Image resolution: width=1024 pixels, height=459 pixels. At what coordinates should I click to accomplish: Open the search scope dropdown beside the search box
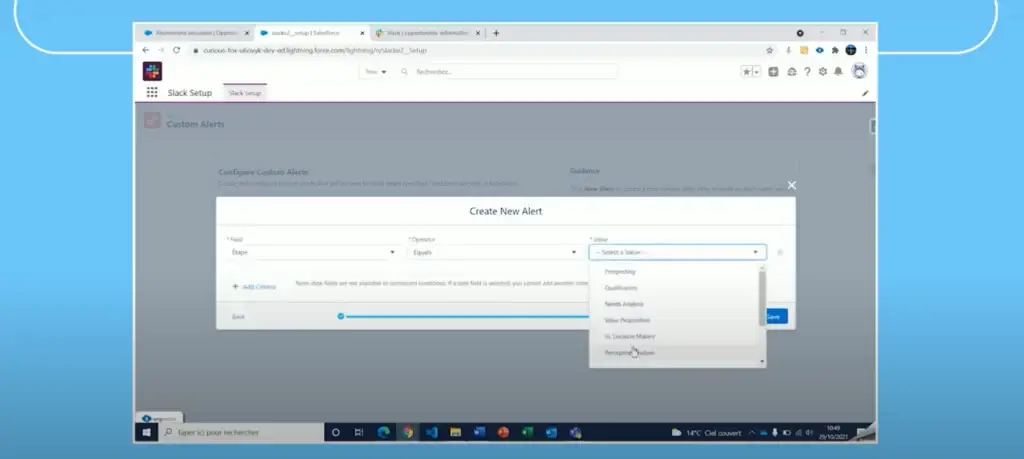pos(376,72)
